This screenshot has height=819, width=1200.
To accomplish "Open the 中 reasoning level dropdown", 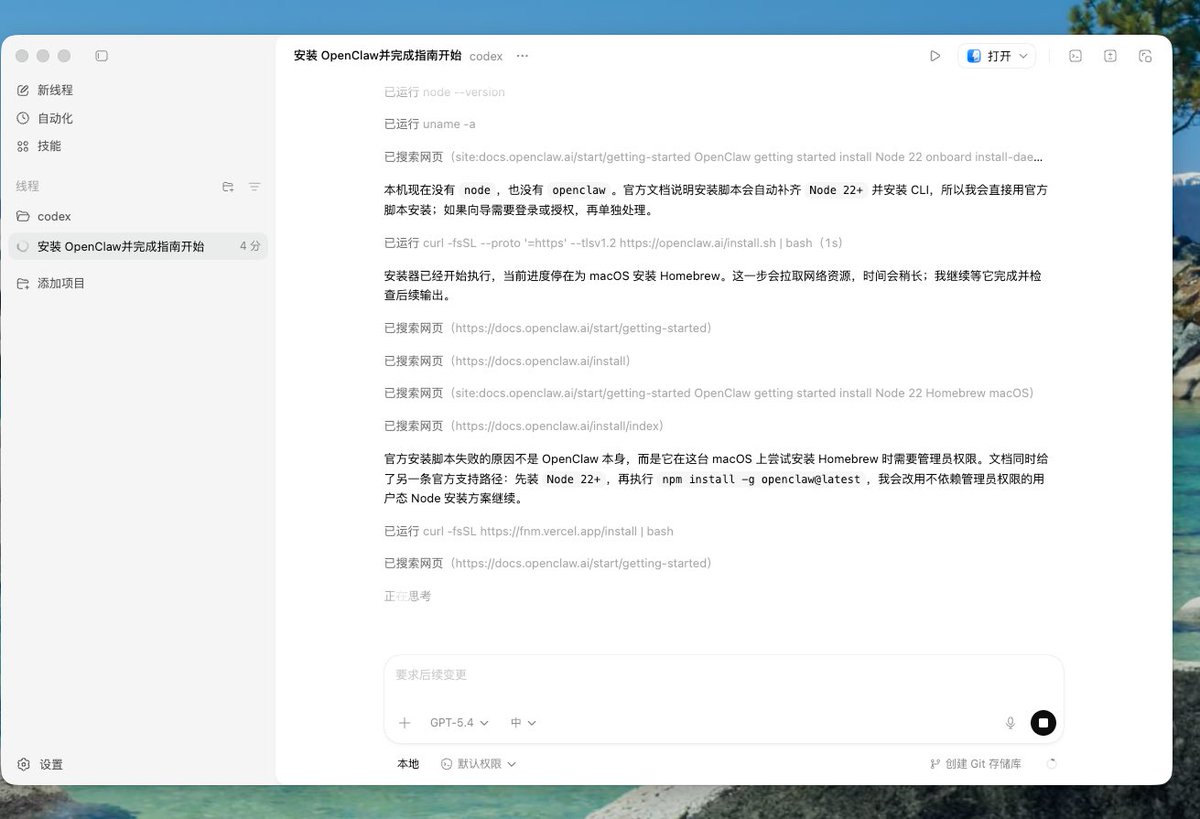I will pos(523,722).
